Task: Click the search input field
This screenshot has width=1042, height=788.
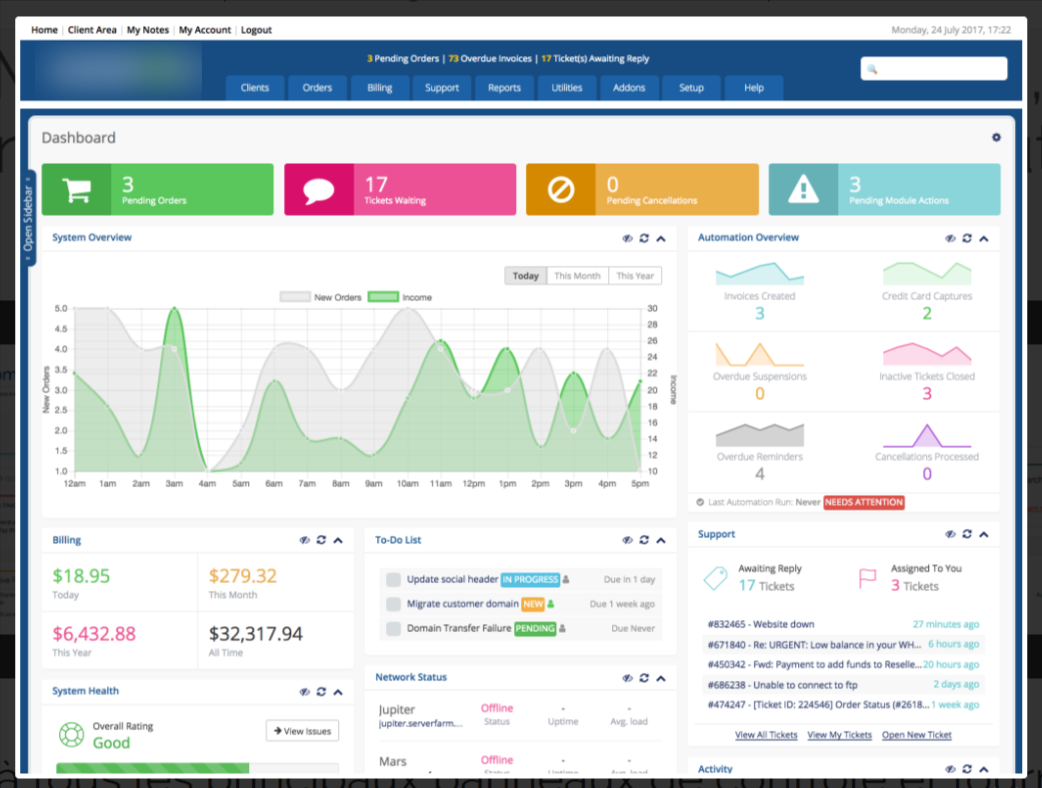Action: coord(934,68)
